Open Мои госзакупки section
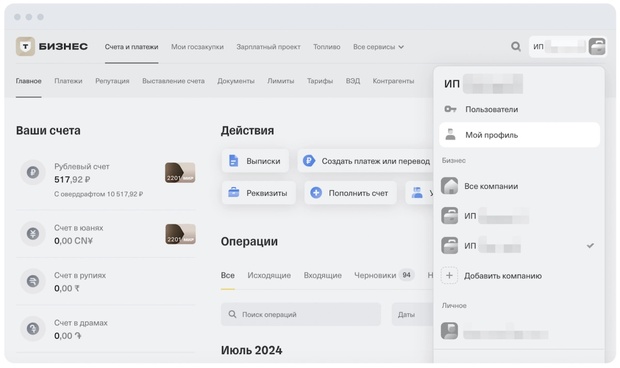Viewport: 620px width, 368px height. pos(197,47)
